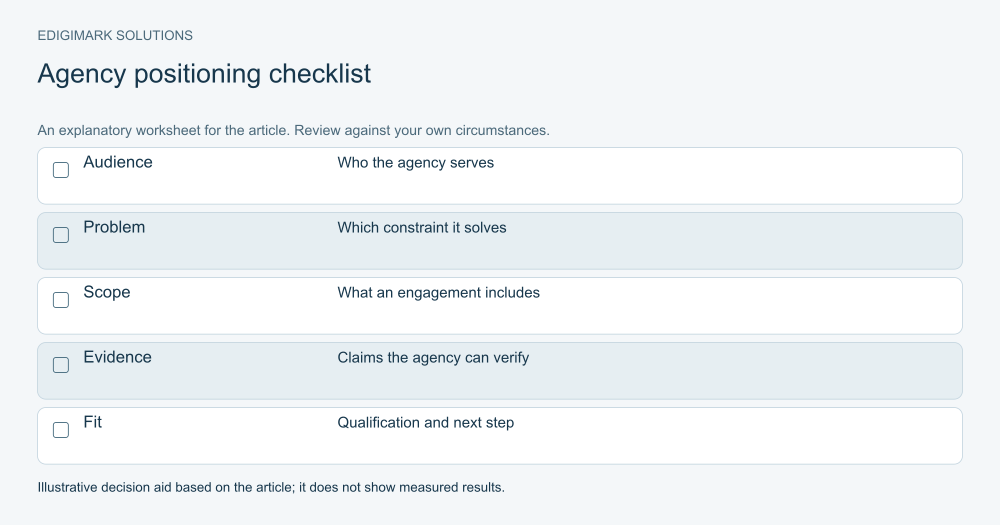This screenshot has width=1000, height=525.
Task: Select 'What an engagement includes' description
Action: 438,293
